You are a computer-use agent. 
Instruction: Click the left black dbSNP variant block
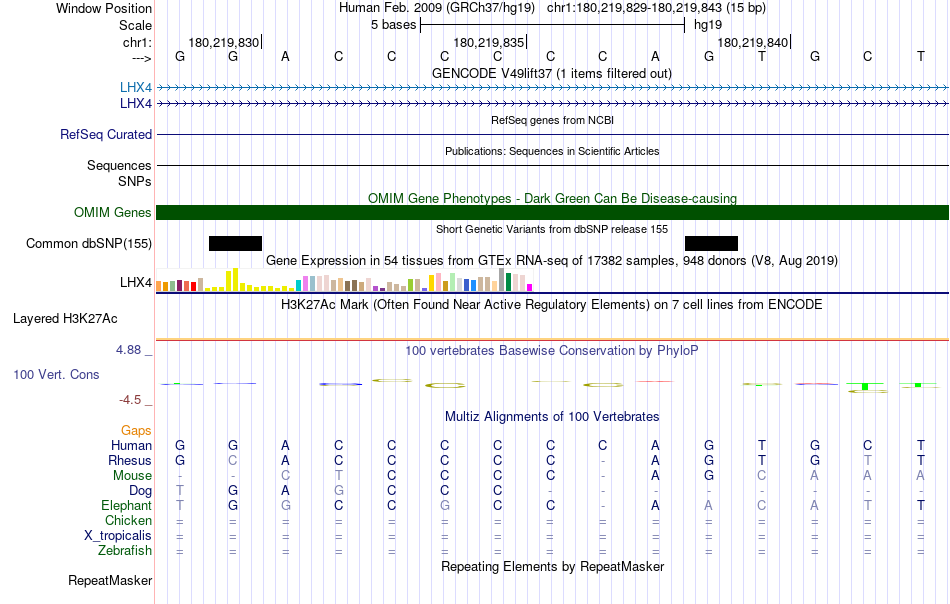(235, 244)
